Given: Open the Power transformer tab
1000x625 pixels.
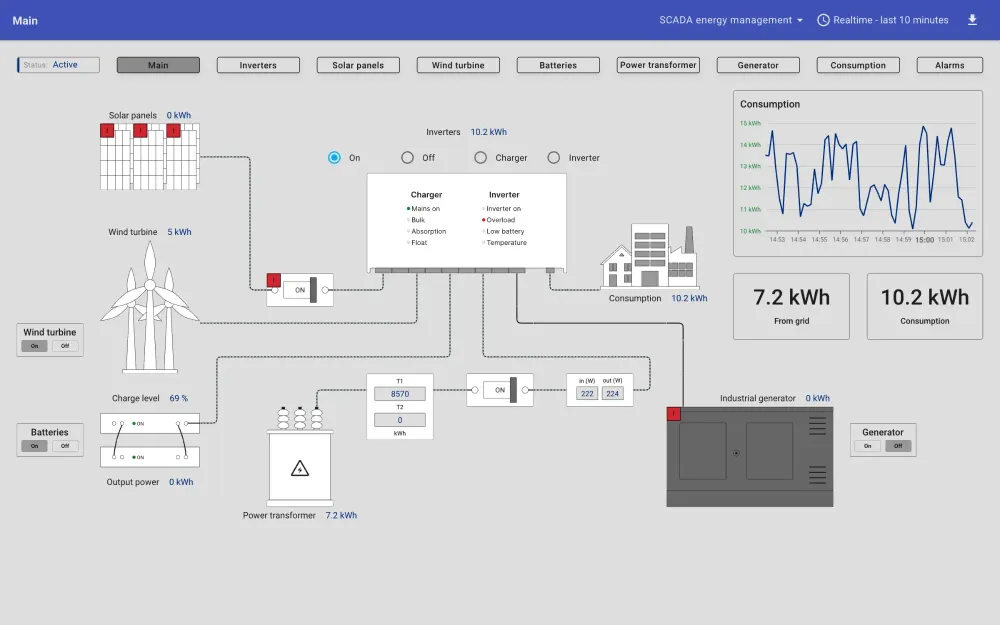Looking at the screenshot, I should [658, 65].
